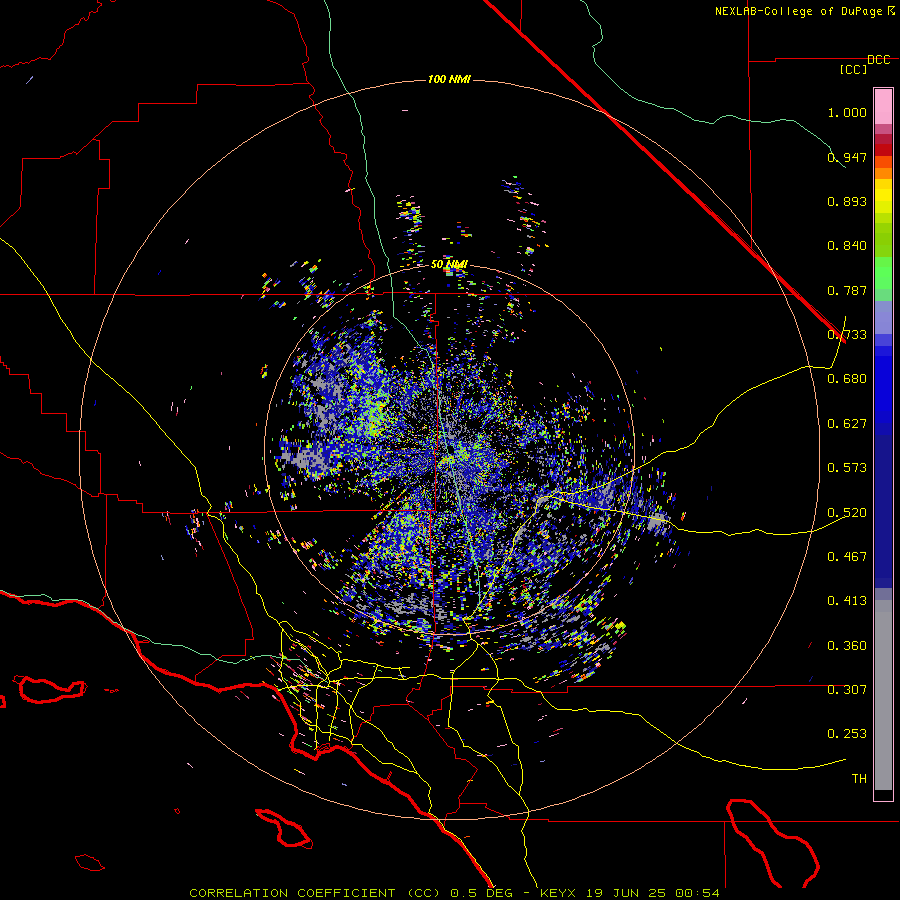This screenshot has height=900, width=900.
Task: Click the 0.360 scale value
Action: [847, 646]
